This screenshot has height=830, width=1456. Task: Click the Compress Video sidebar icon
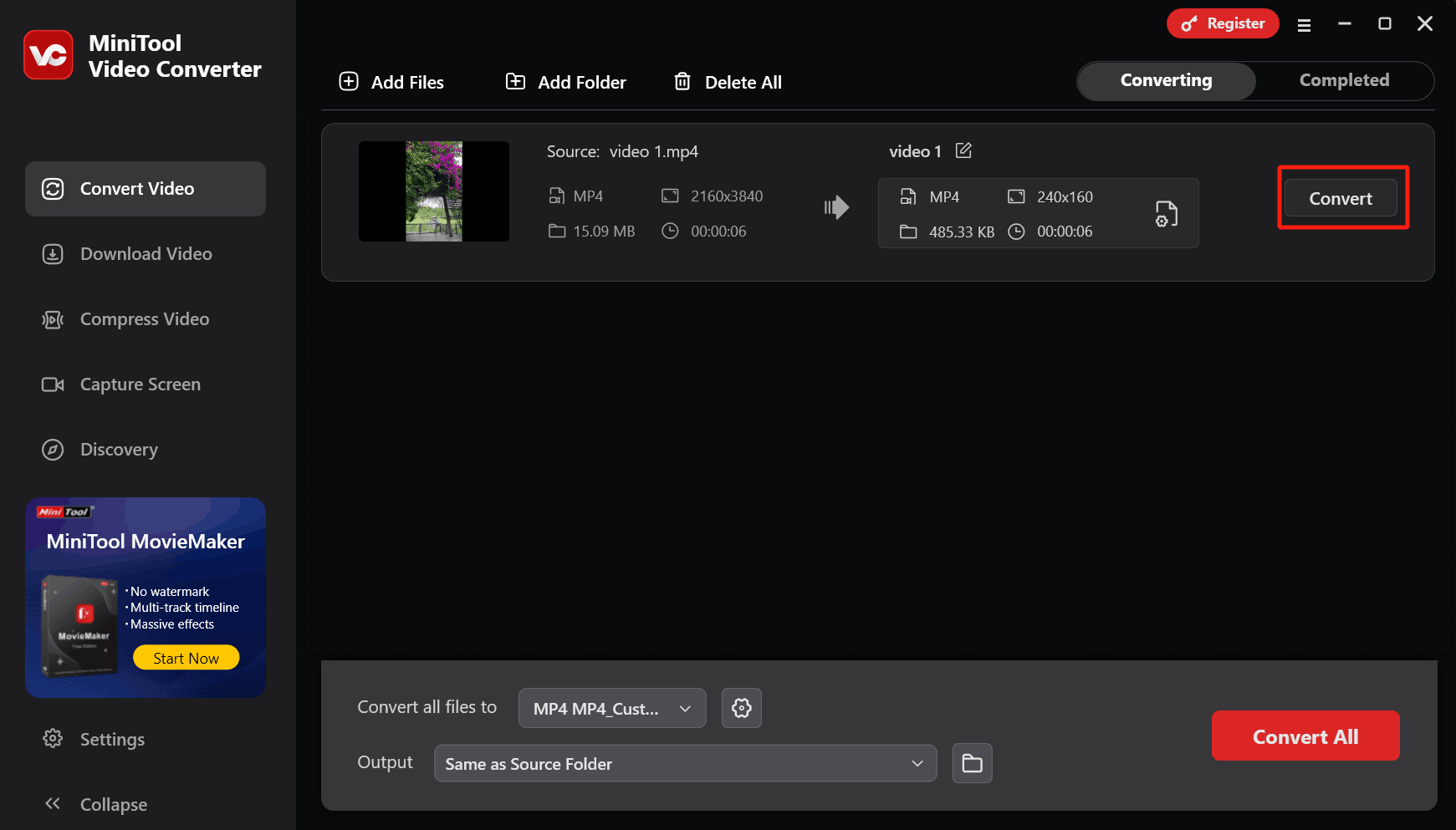pyautogui.click(x=53, y=319)
